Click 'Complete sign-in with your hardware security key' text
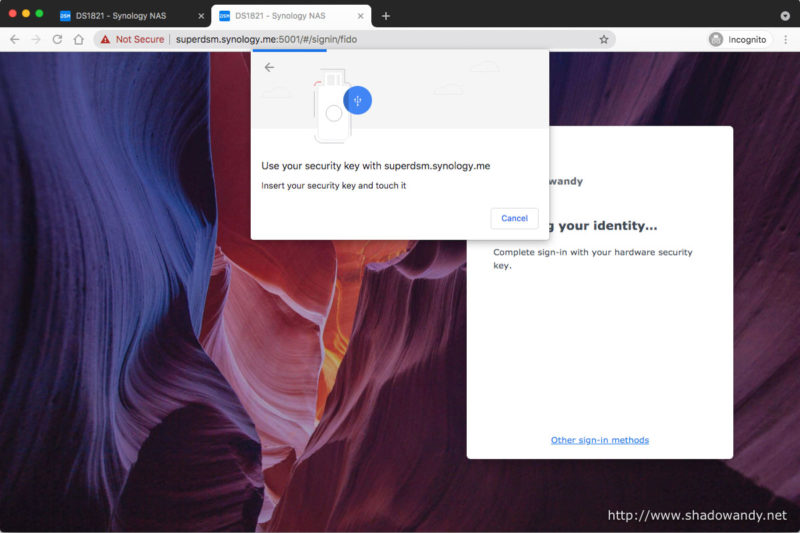Screen dimensions: 800x533 coord(592,259)
